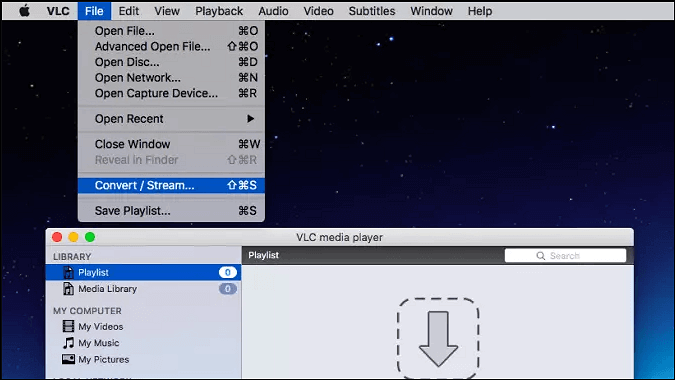Image resolution: width=675 pixels, height=380 pixels.
Task: Open the Window menu
Action: tap(431, 11)
